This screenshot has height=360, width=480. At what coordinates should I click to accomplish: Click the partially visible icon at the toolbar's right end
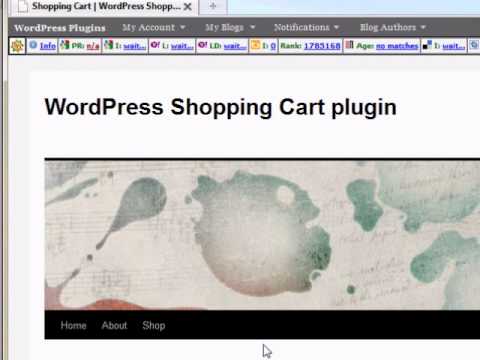coord(474,45)
